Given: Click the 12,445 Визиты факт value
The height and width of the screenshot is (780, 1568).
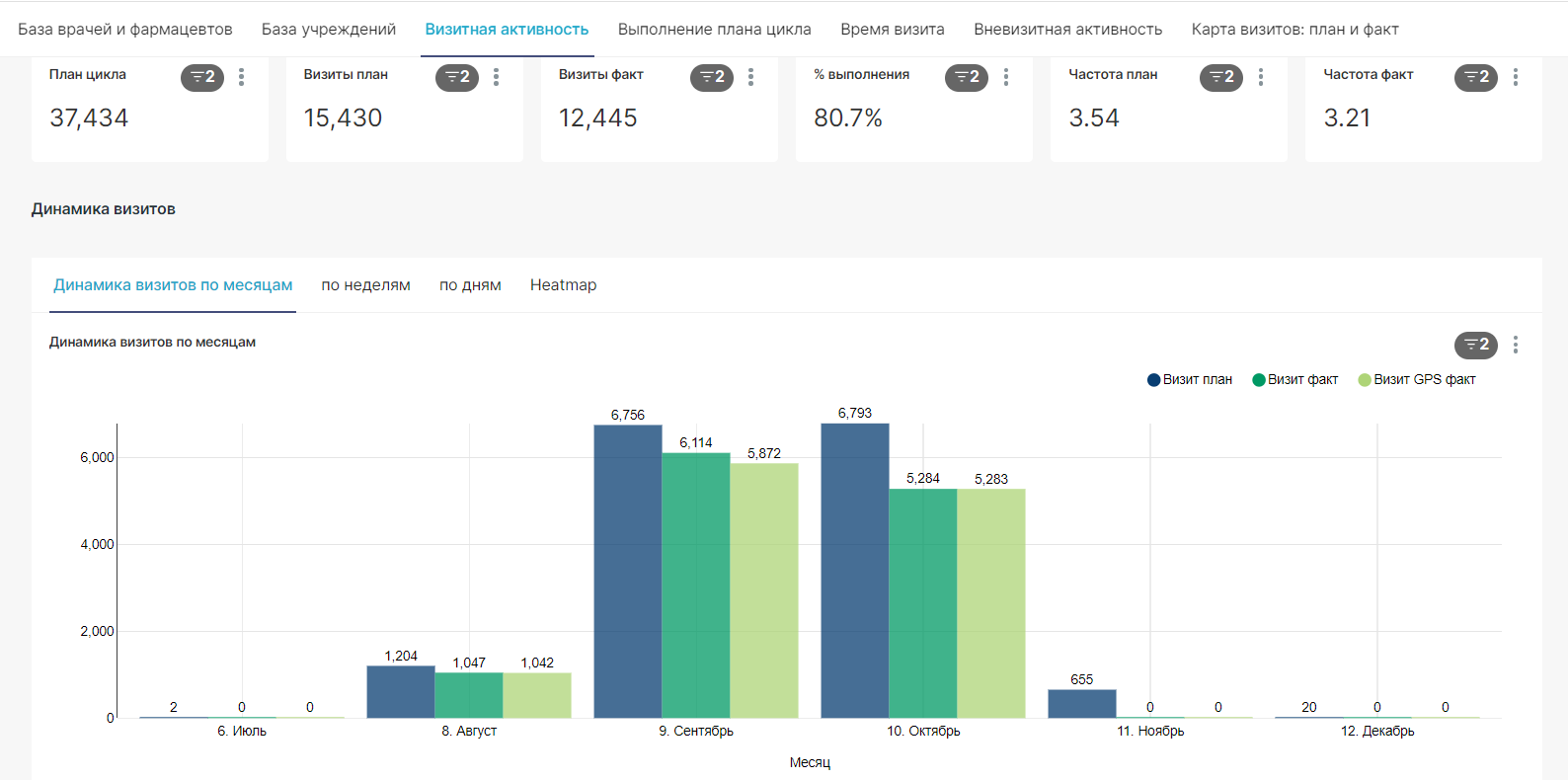Looking at the screenshot, I should [x=598, y=118].
